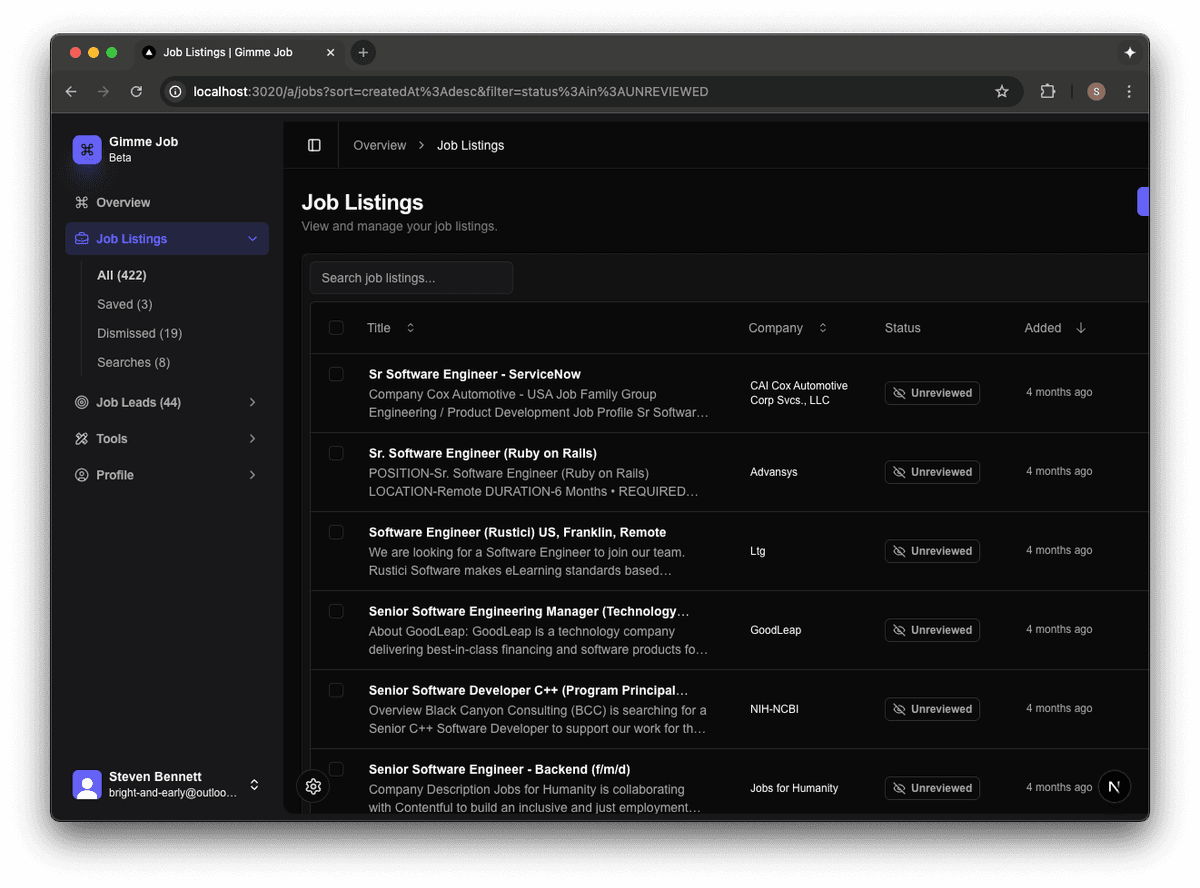
Task: Click Unreviewed status for GoodLeap job
Action: (x=932, y=630)
